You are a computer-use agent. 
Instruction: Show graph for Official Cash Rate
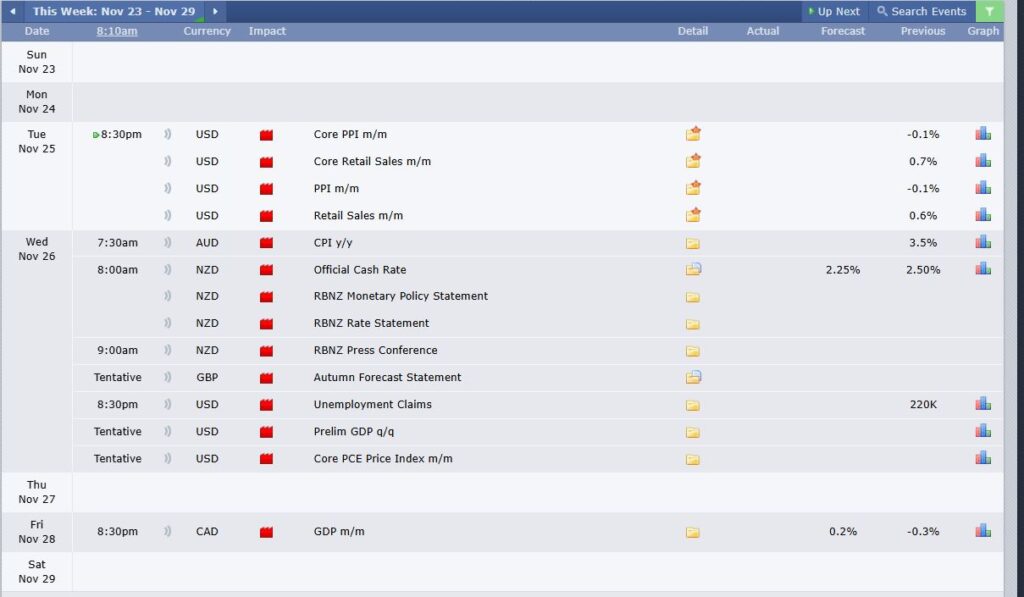[x=983, y=269]
